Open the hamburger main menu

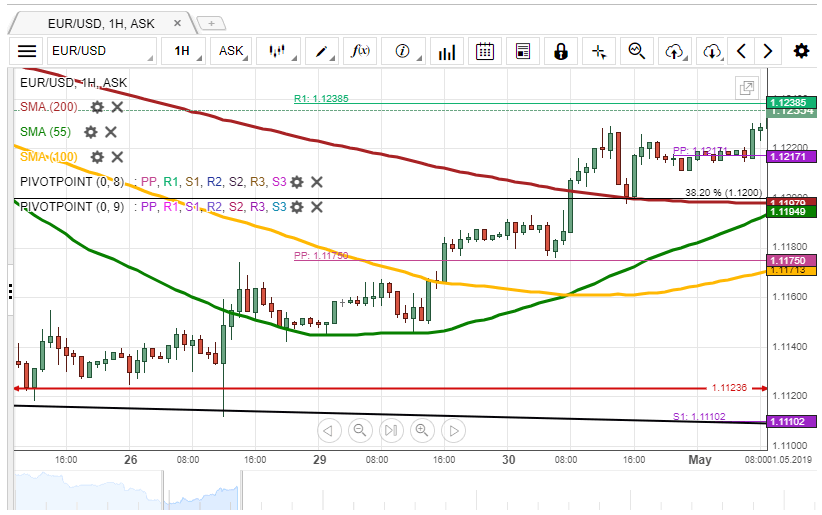[27, 51]
